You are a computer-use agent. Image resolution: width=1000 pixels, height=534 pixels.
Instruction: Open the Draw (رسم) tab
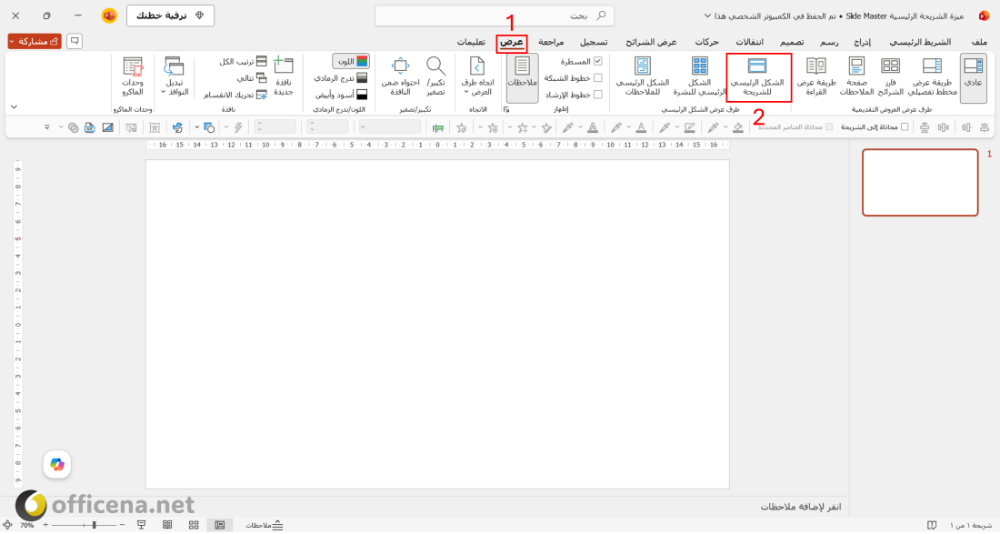829,42
